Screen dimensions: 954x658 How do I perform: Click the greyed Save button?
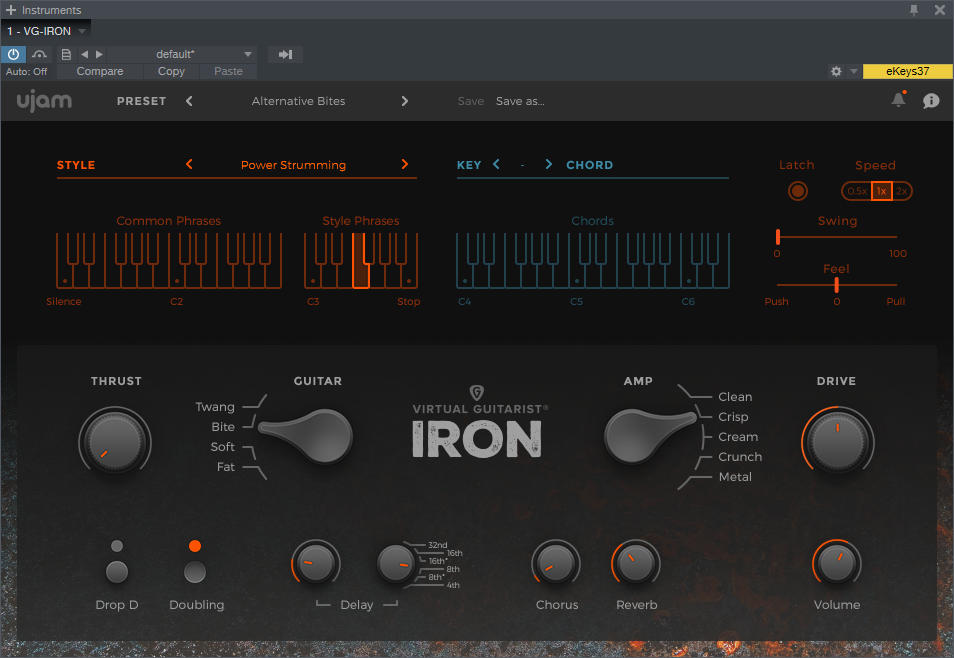(x=470, y=101)
